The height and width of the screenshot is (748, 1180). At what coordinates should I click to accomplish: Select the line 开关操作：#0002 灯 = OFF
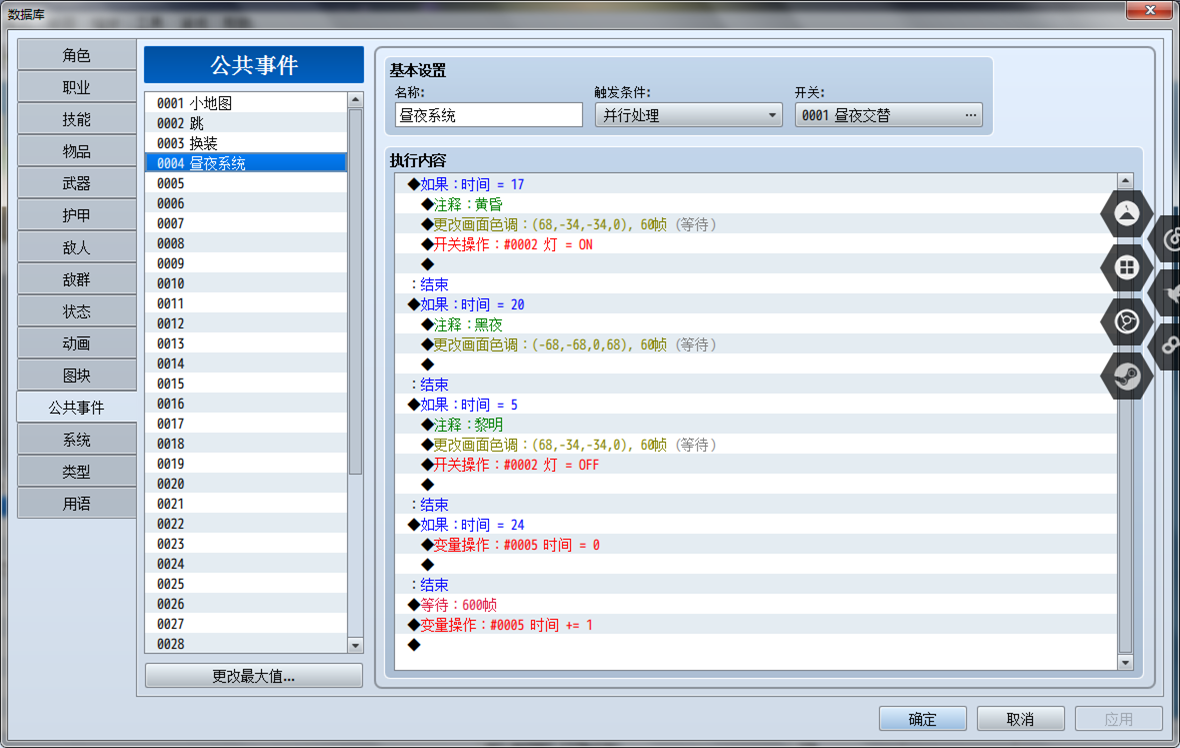coord(756,464)
